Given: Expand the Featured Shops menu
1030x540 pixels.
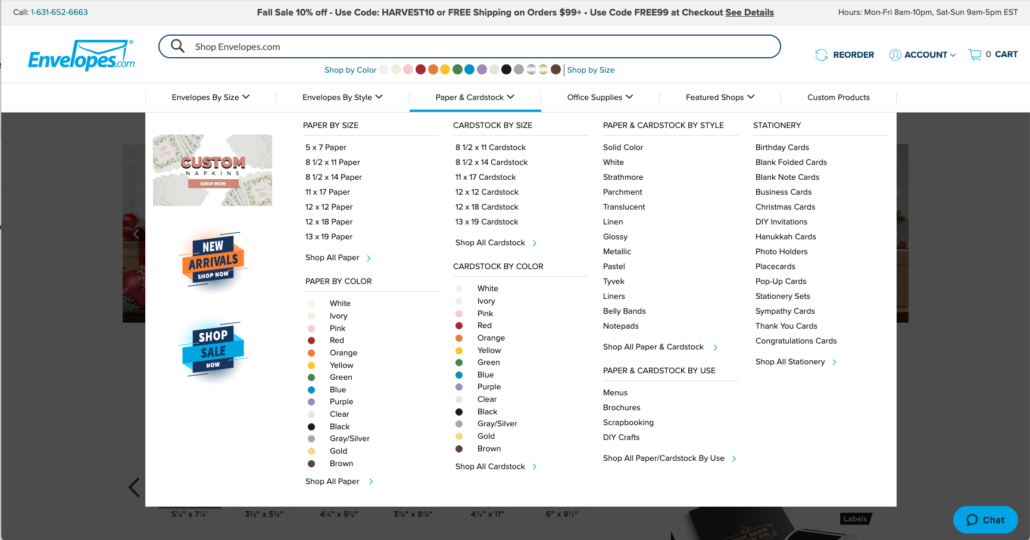Looking at the screenshot, I should click(x=720, y=97).
